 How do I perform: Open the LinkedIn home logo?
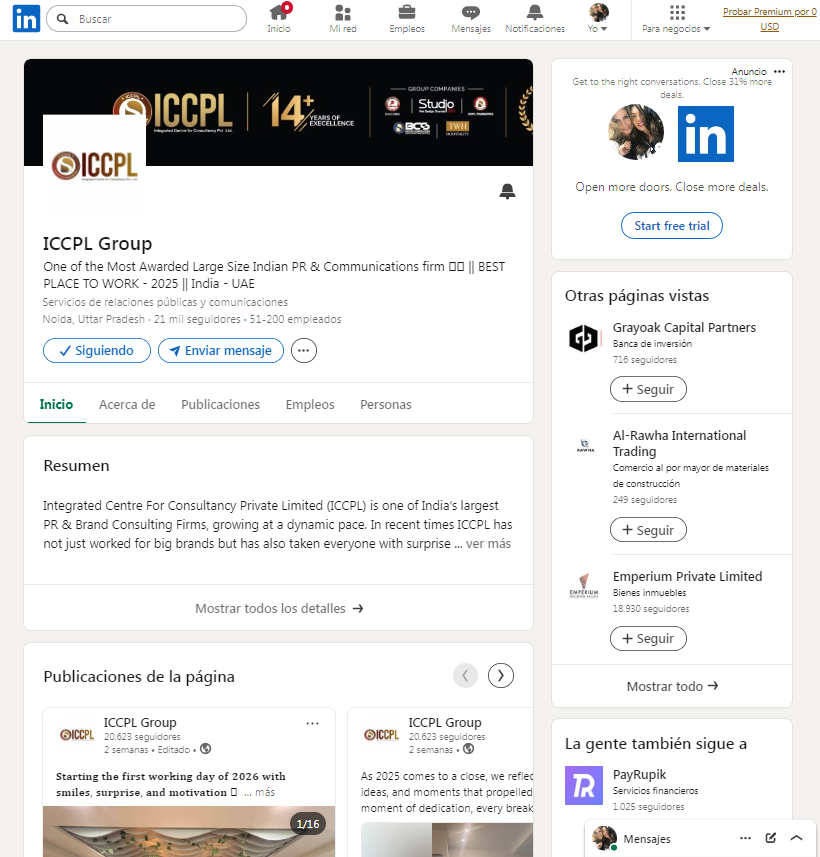pos(26,19)
